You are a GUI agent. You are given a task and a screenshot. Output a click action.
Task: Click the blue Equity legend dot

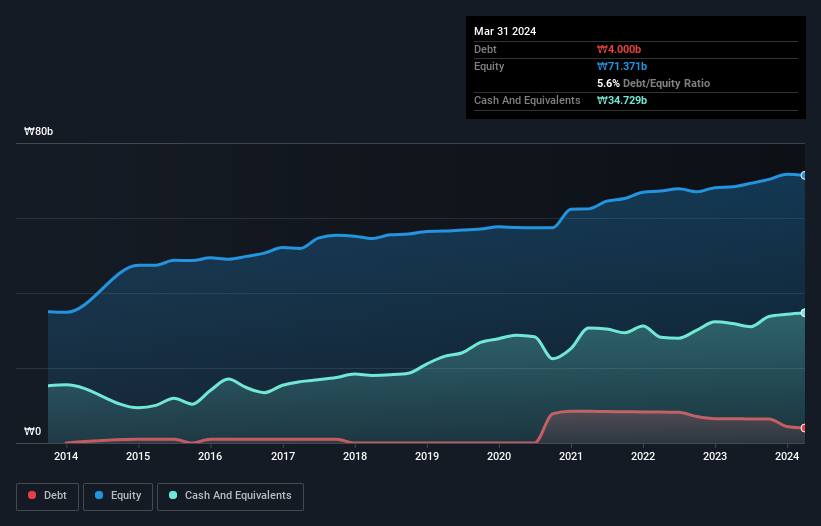pyautogui.click(x=99, y=495)
